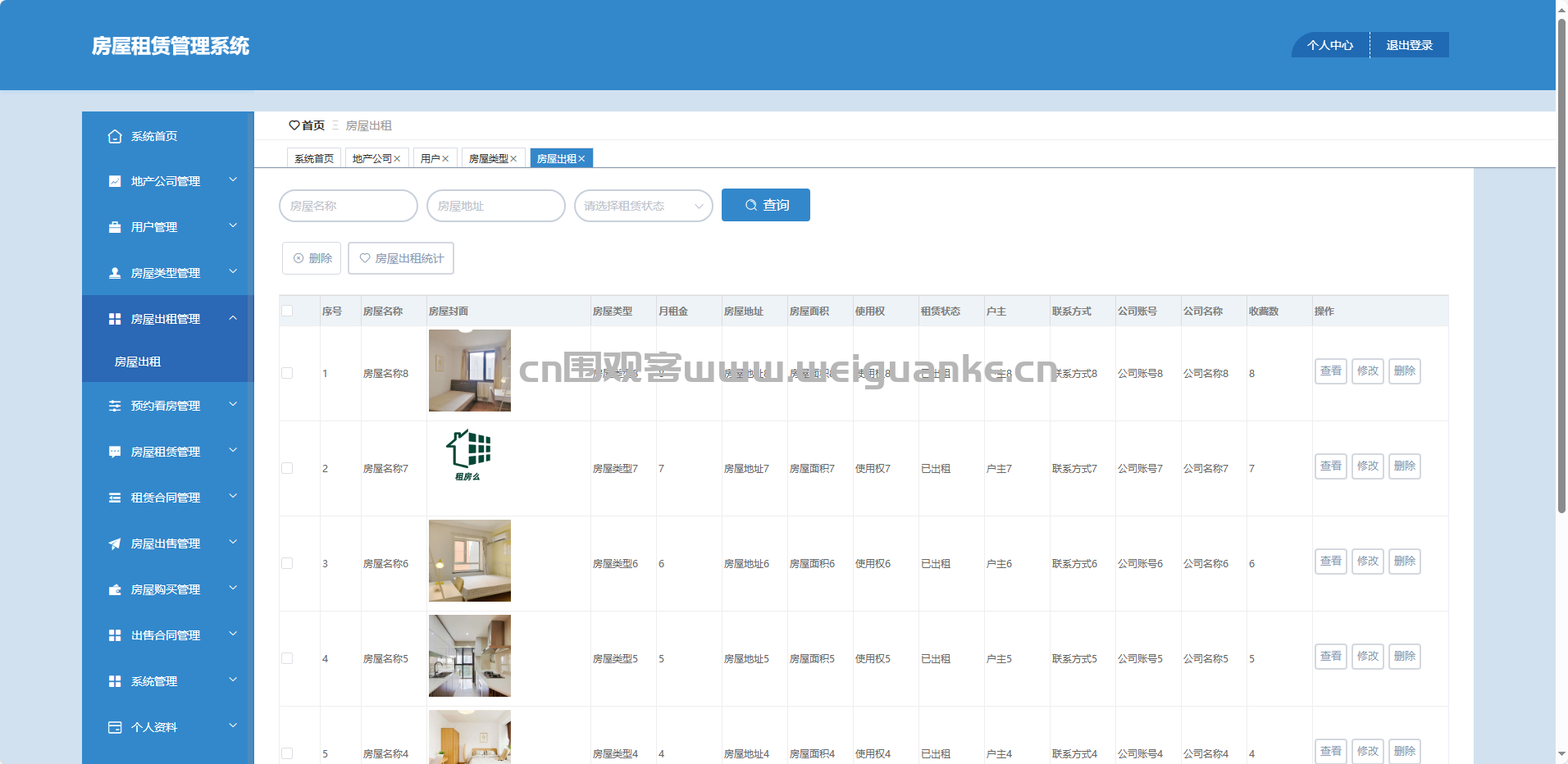Click the paper plane icon beside 房屋出售管理
This screenshot has height=764, width=1568.
(x=115, y=543)
